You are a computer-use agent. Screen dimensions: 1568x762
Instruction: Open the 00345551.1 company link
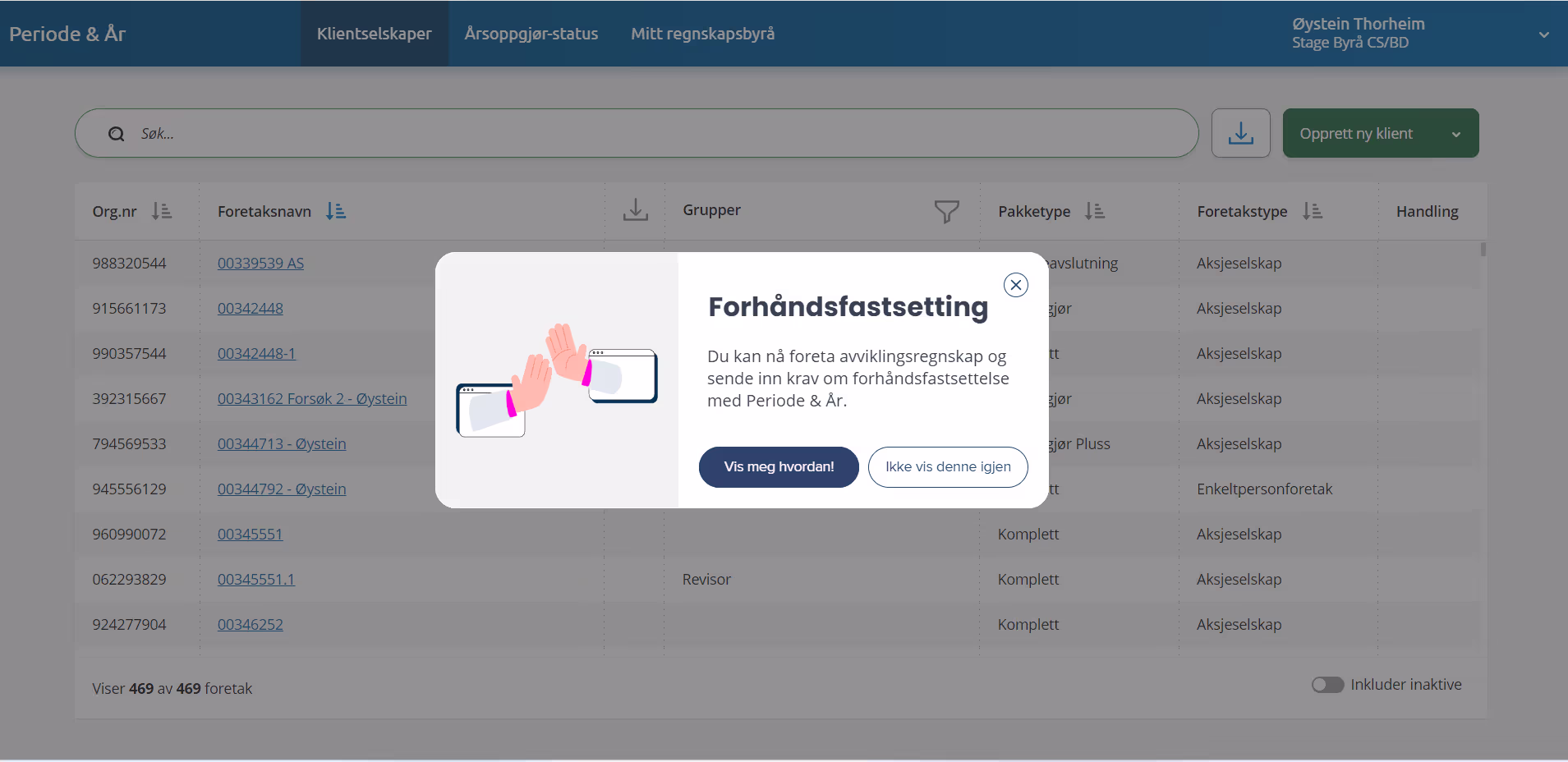(x=255, y=580)
